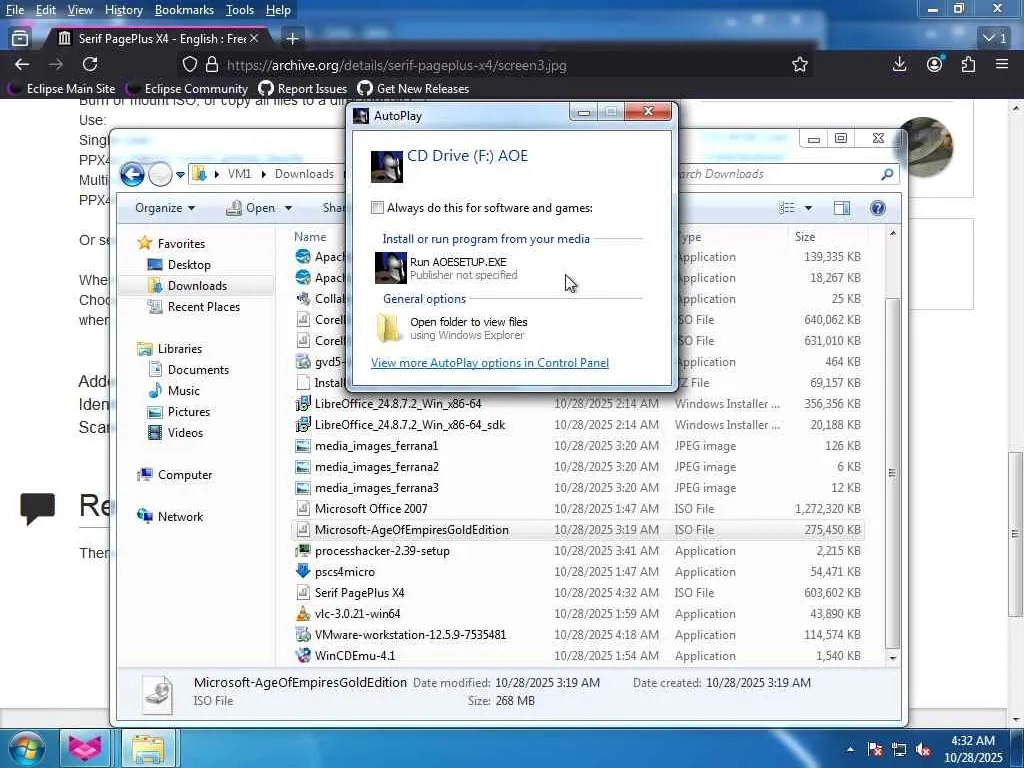Click the change your view icon
Viewport: 1024px width, 768px height.
(786, 208)
